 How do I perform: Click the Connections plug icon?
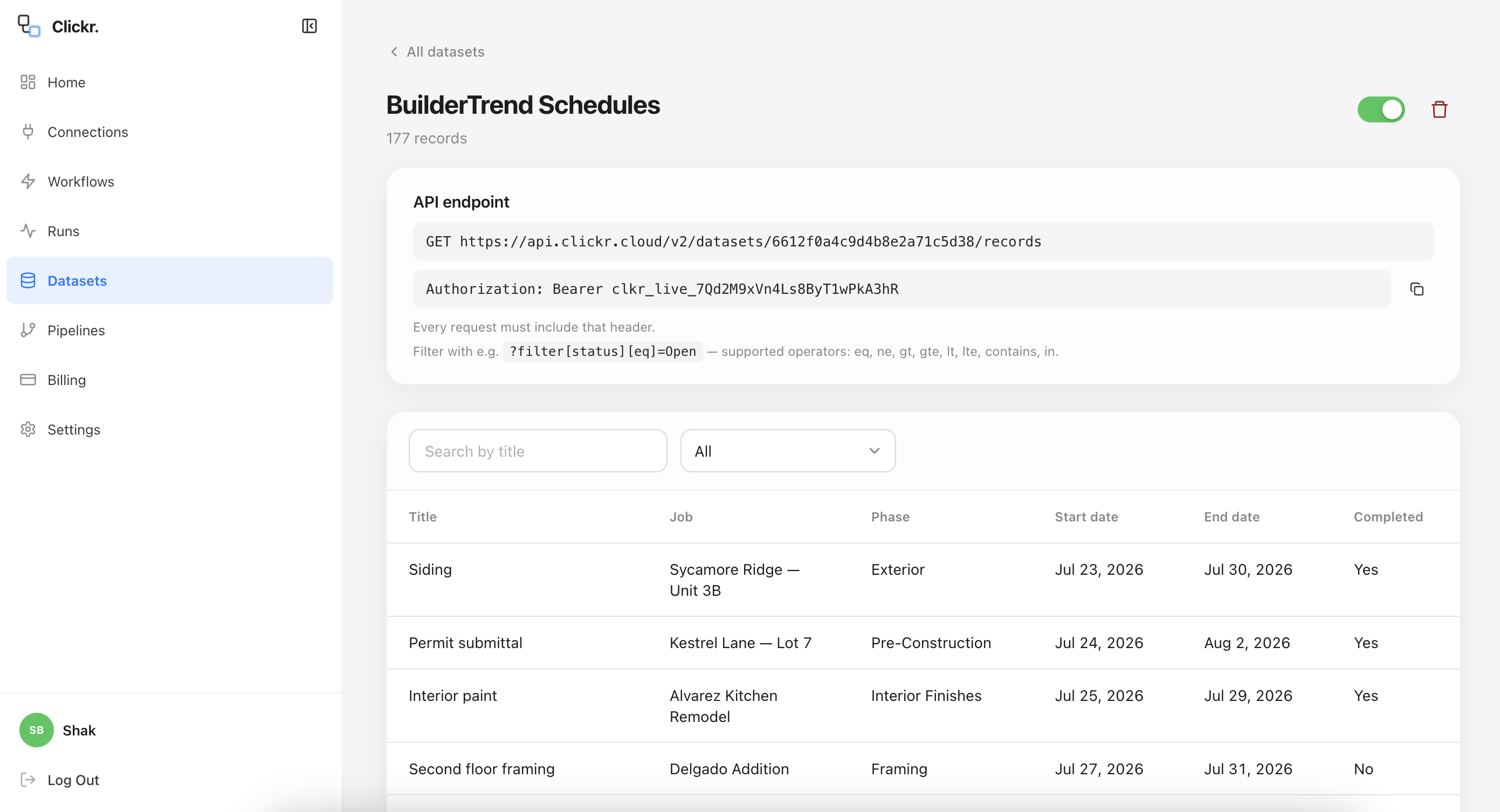28,132
